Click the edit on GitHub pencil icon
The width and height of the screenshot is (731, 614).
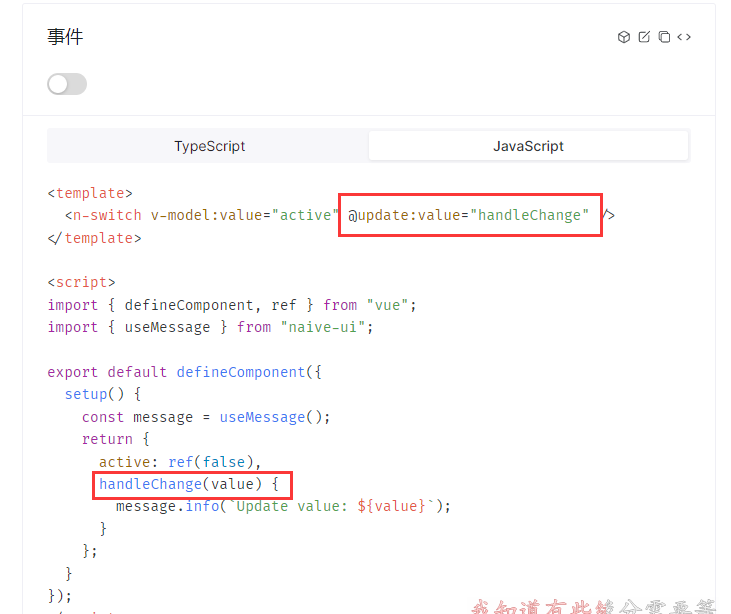[x=644, y=37]
